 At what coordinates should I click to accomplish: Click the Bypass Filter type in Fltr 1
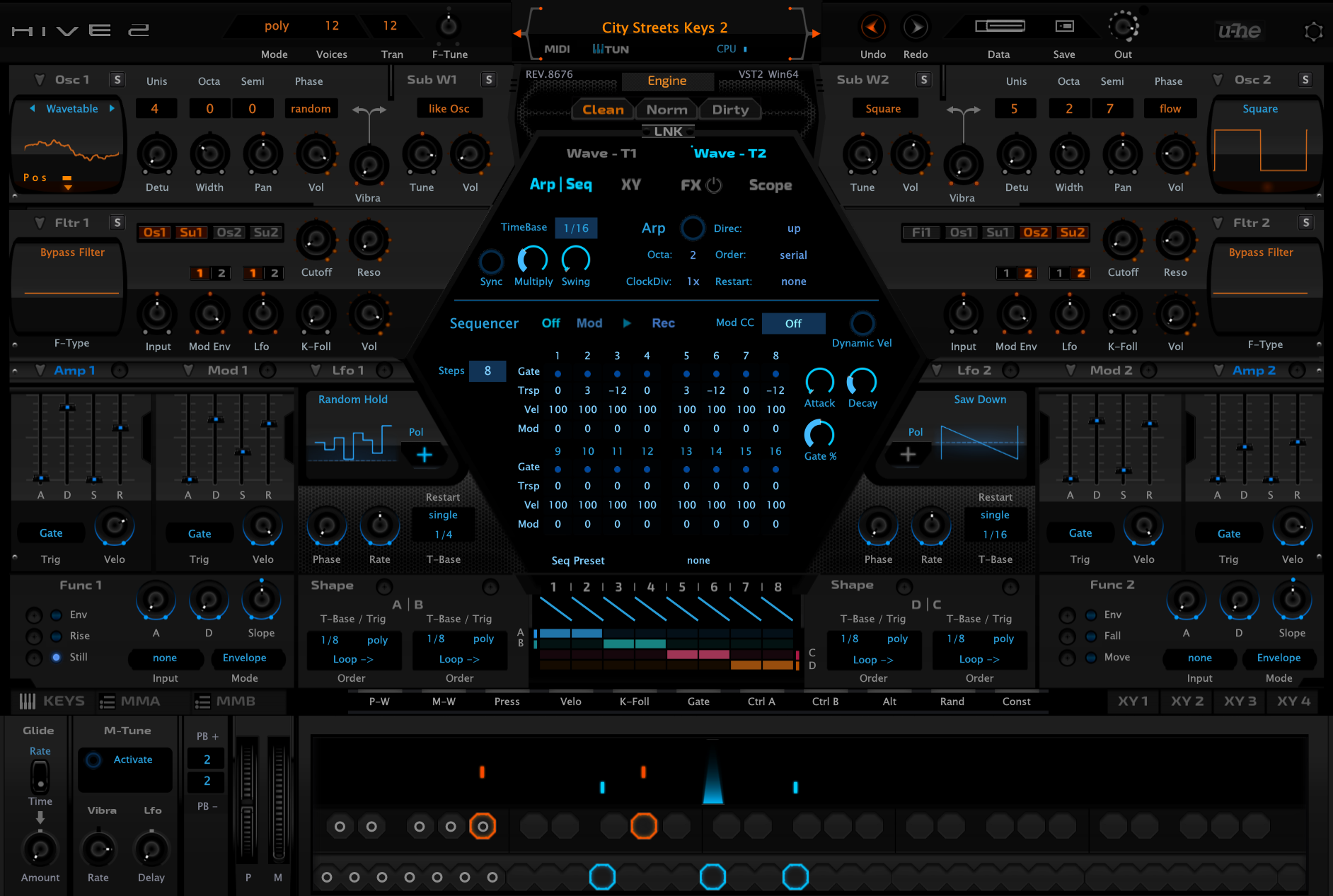pyautogui.click(x=72, y=252)
